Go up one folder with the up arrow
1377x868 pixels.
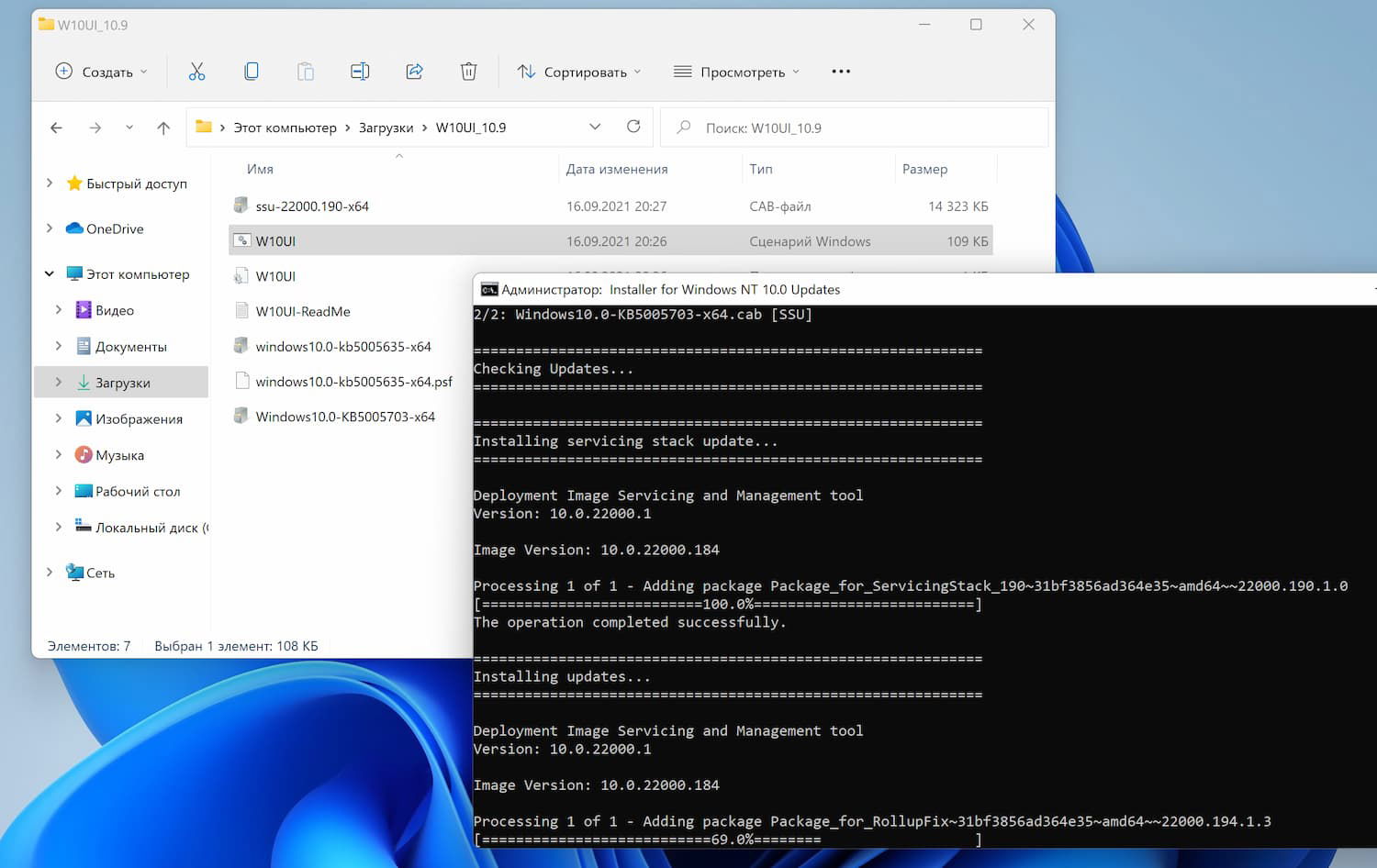pos(163,128)
